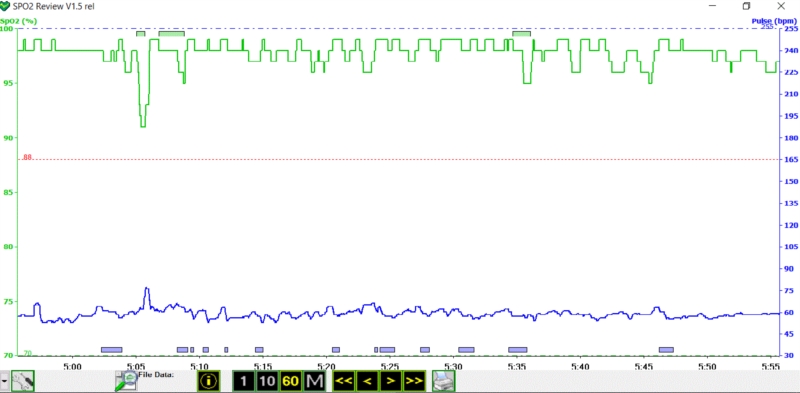Click the purple pulse event bar near 5:03
This screenshot has height=393, width=800.
click(112, 350)
